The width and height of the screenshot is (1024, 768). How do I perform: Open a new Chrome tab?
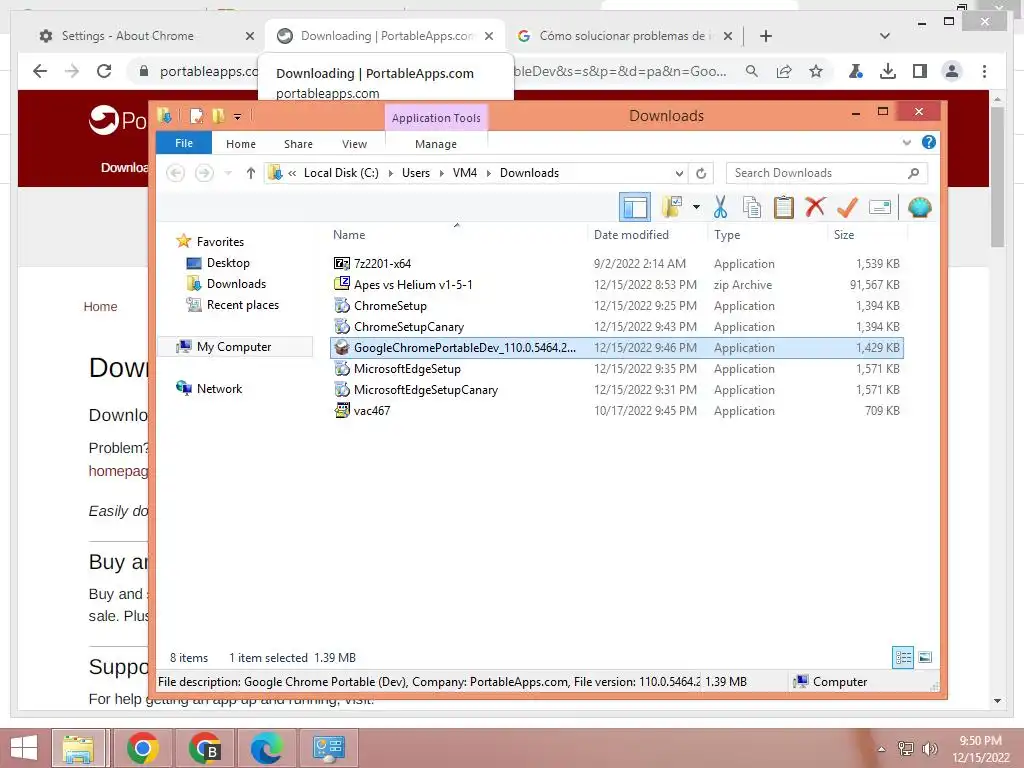point(766,36)
